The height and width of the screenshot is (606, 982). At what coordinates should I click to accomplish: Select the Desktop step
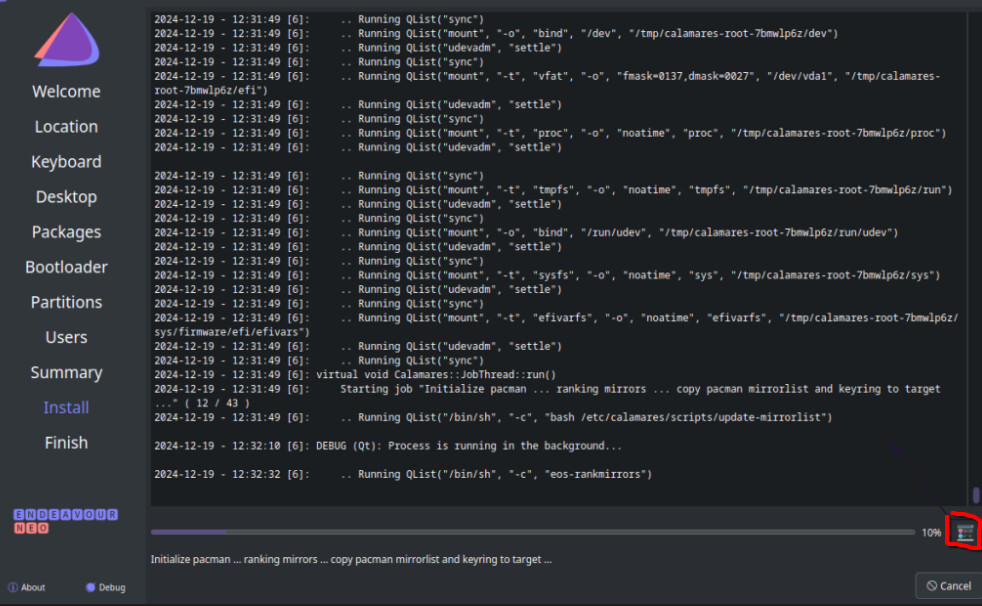(66, 197)
